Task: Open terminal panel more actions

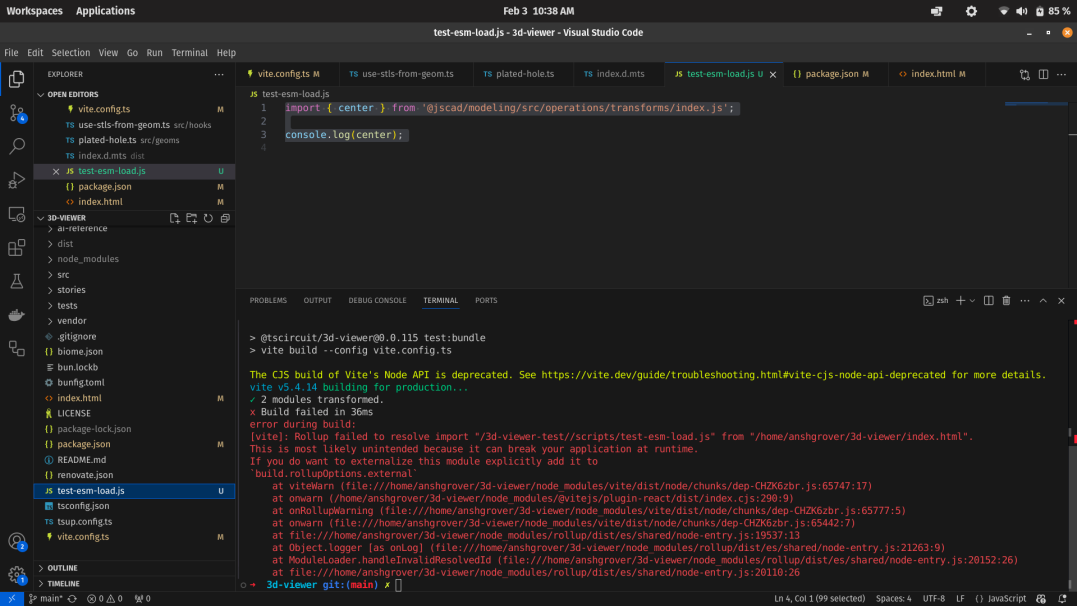Action: pyautogui.click(x=1025, y=300)
